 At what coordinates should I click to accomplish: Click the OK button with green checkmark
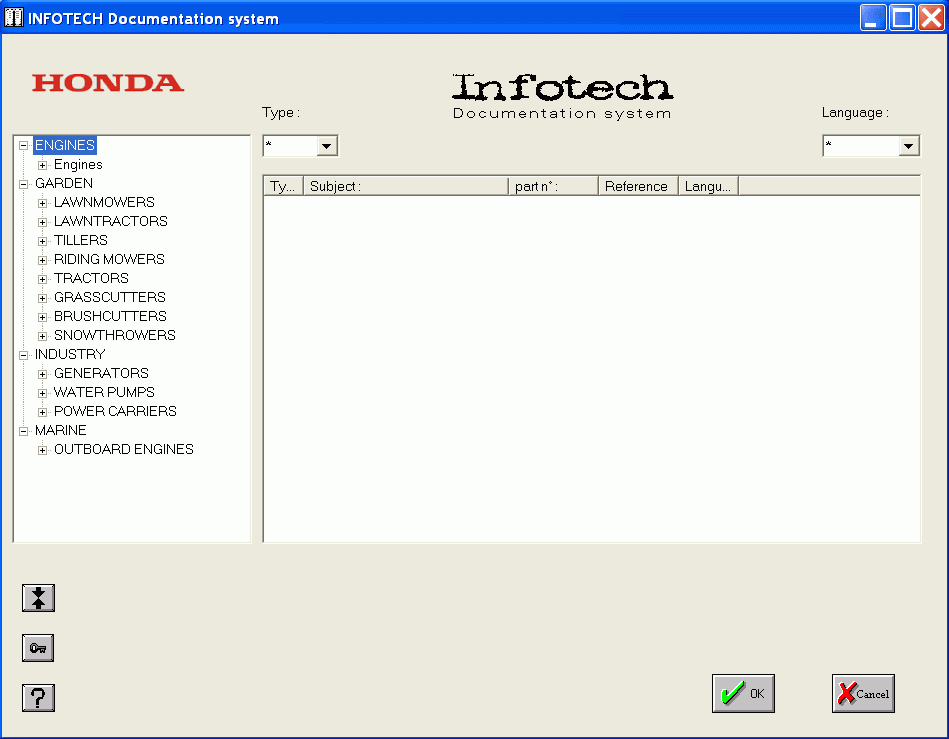[x=743, y=694]
